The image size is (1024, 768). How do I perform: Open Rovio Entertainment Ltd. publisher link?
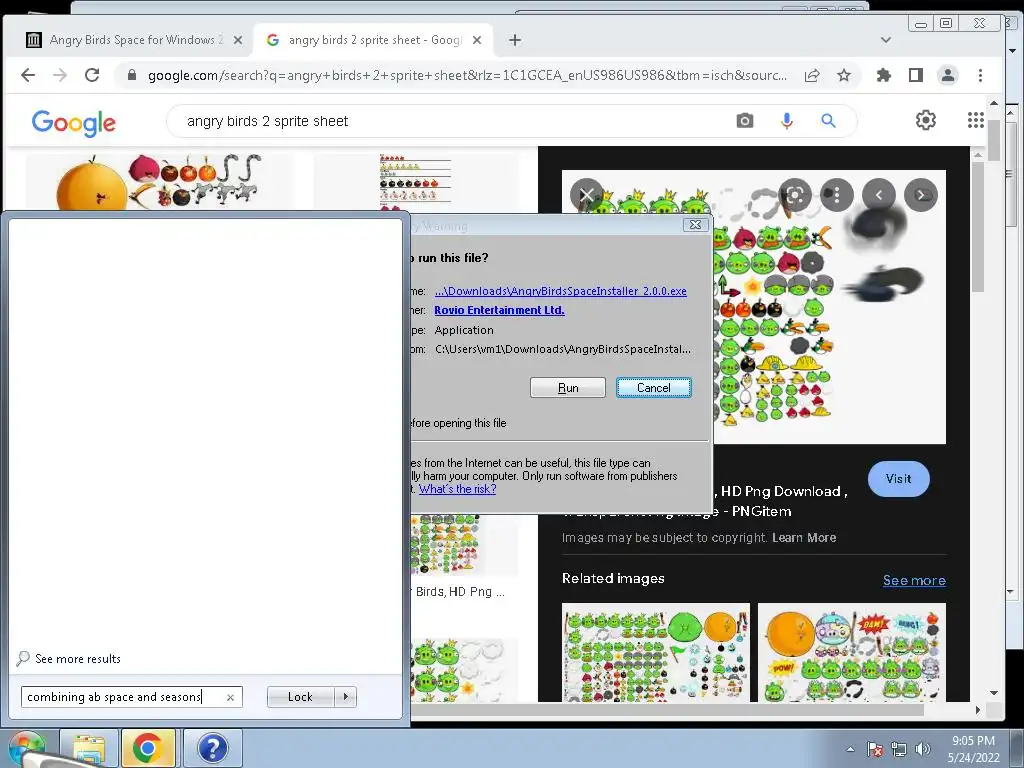tap(499, 310)
